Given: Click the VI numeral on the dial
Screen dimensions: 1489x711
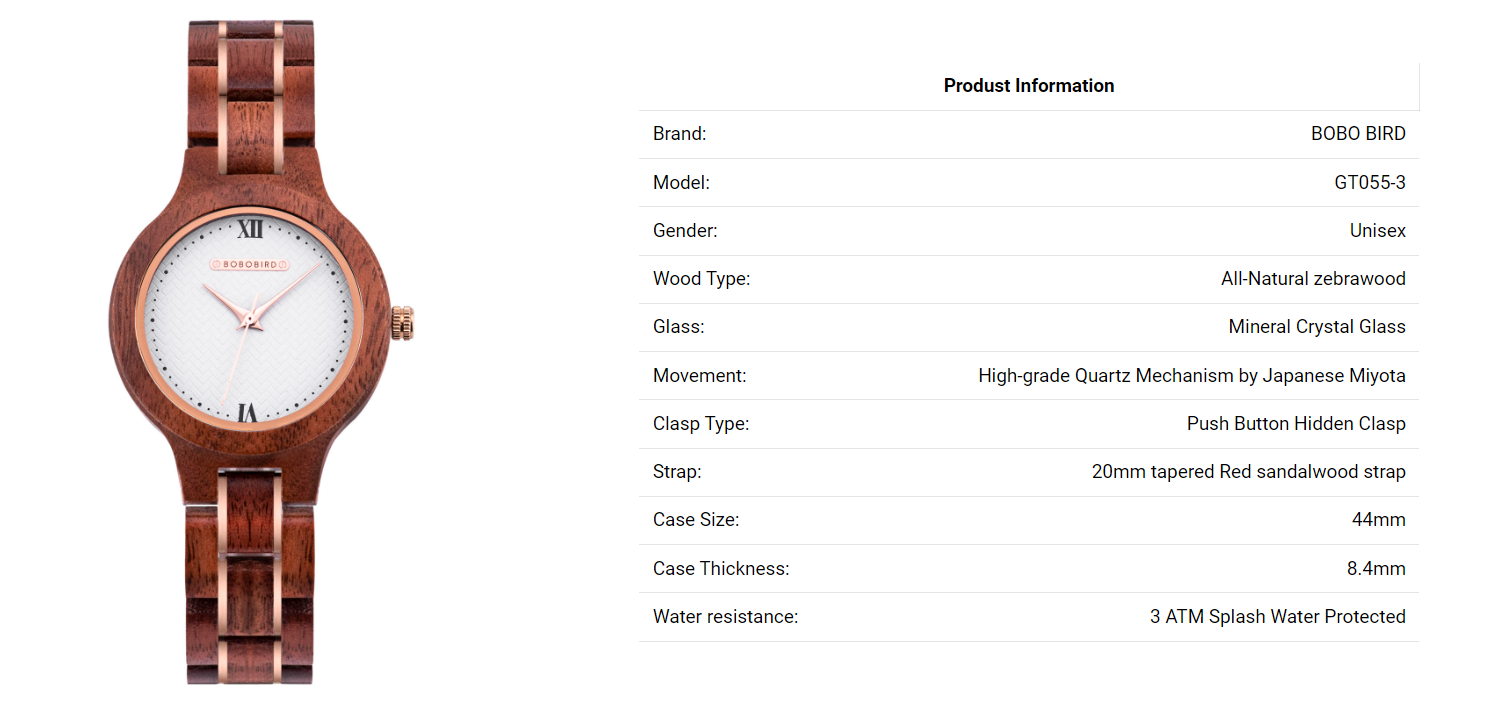Looking at the screenshot, I should [248, 412].
